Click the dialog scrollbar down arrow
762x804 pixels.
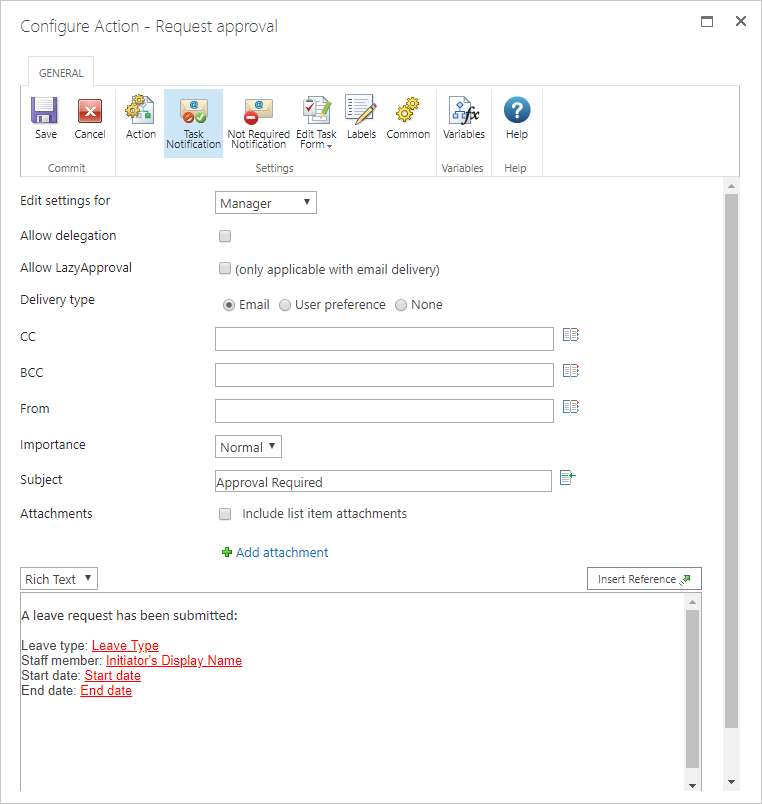(731, 782)
